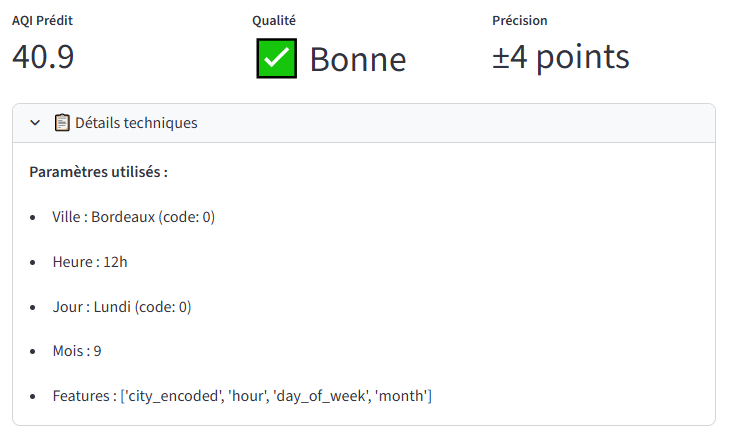Click the AQI Prédit label

(x=42, y=20)
